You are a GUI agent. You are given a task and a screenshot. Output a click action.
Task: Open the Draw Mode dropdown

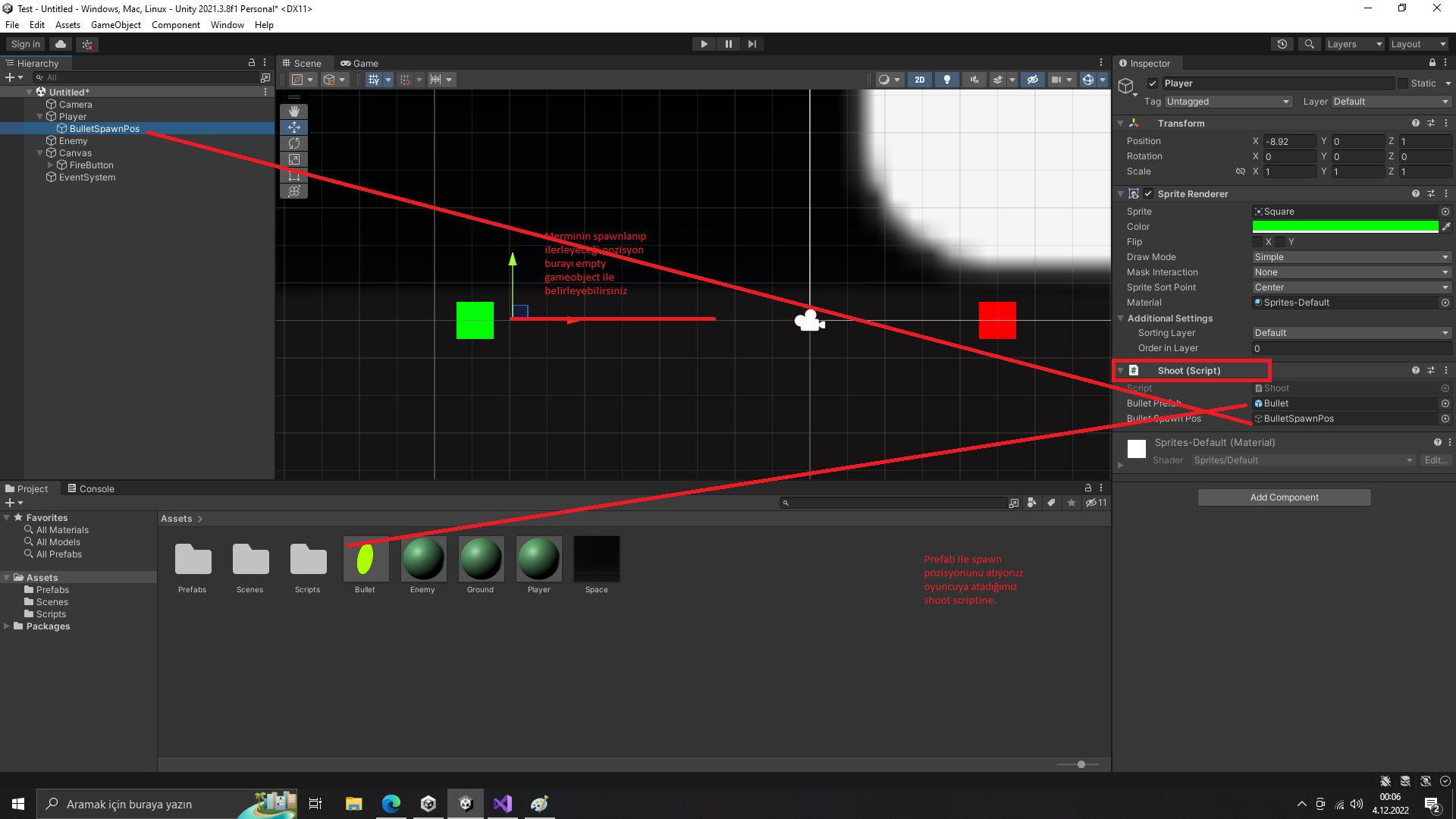(1351, 257)
